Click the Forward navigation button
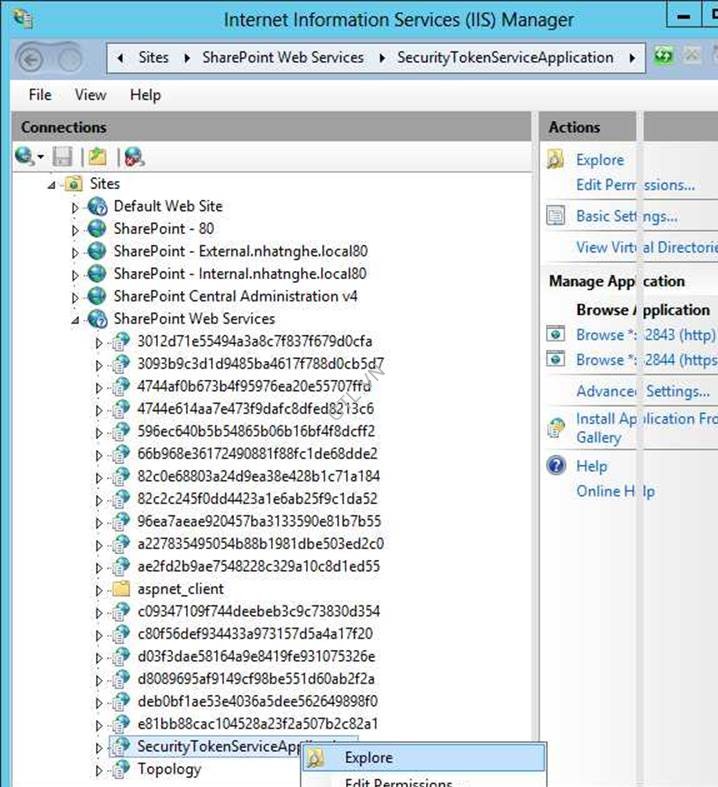Viewport: 718px width, 787px height. [70, 60]
